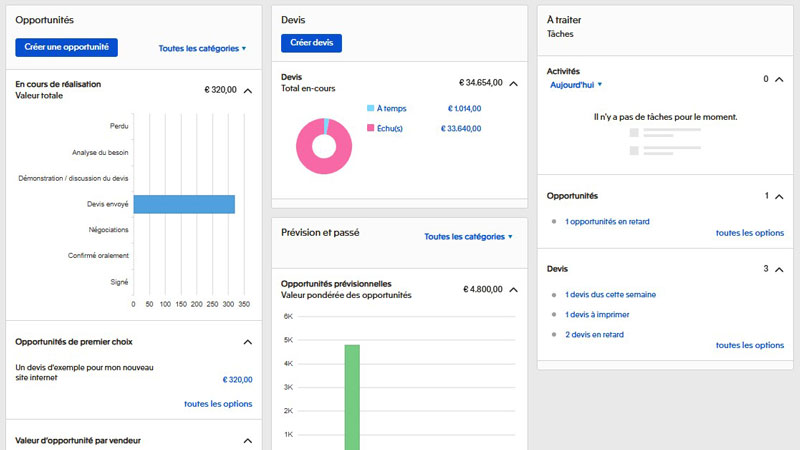Open the 'Aujourd'hui' activities filter dropdown
Screen dimensions: 800x450
tap(576, 85)
